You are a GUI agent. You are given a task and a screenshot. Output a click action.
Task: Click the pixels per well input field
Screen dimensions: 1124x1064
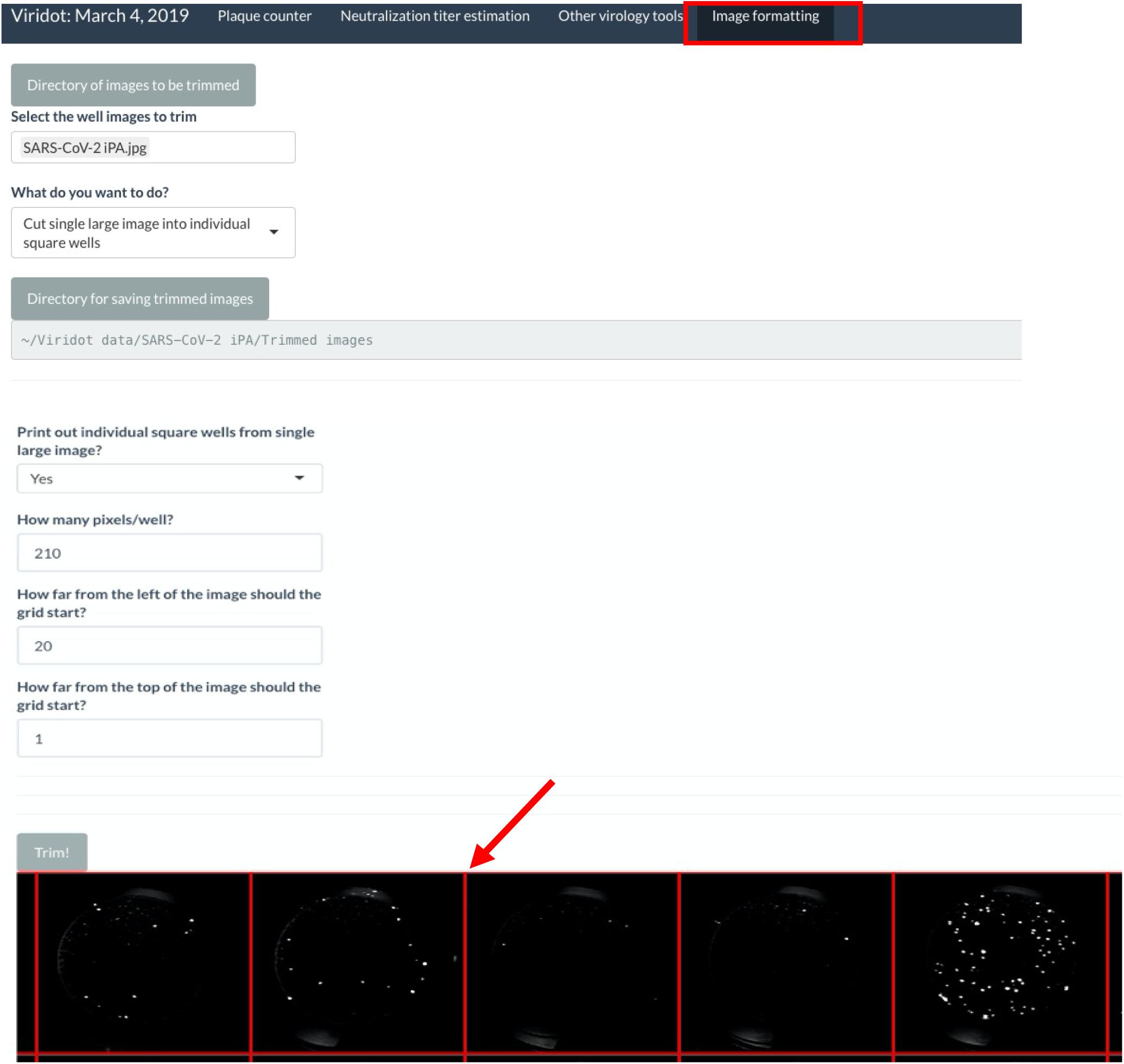tap(169, 553)
